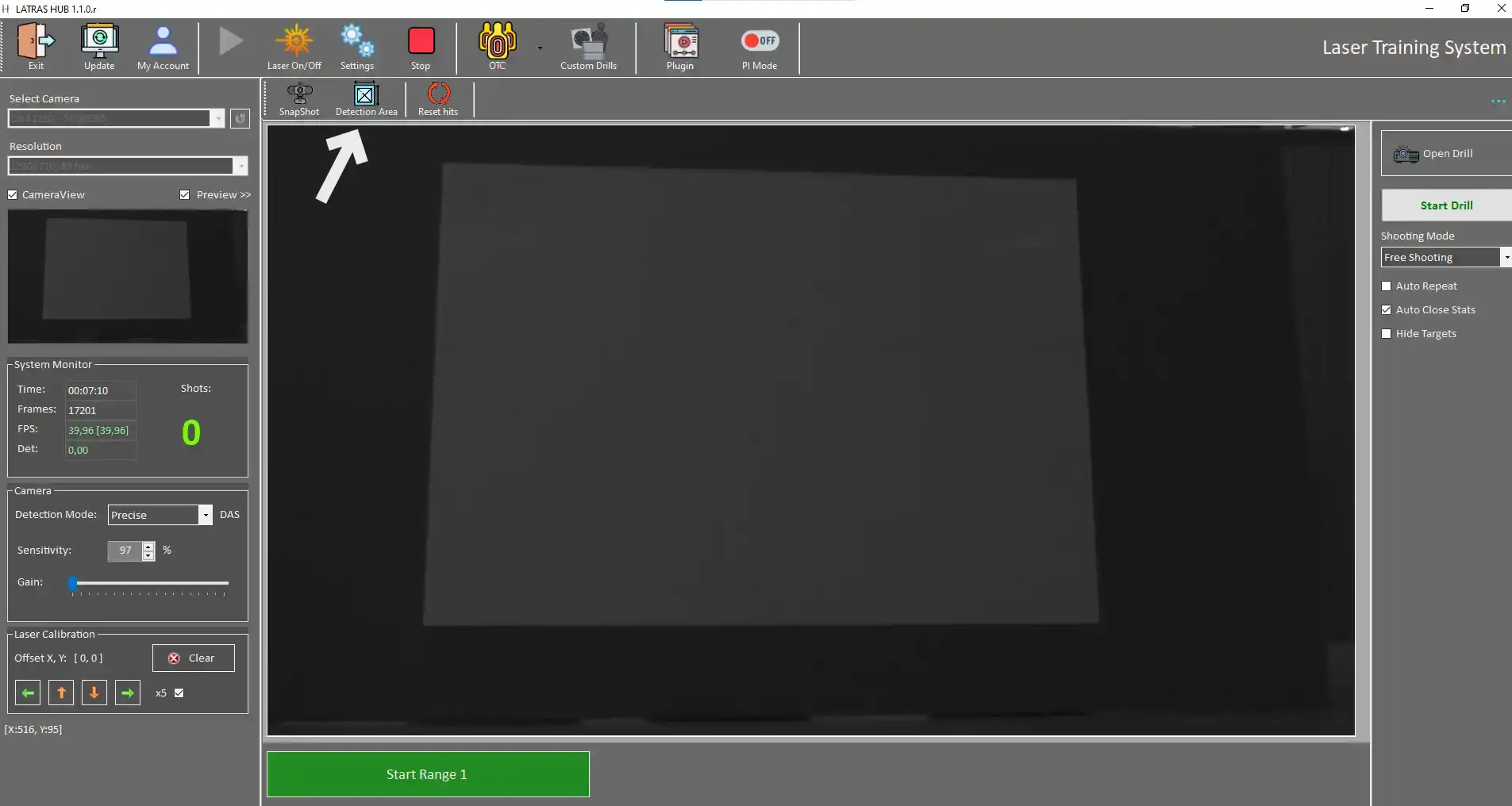Screen dimensions: 1512x806
Task: Switch the PI Mode toggle
Action: tap(760, 40)
